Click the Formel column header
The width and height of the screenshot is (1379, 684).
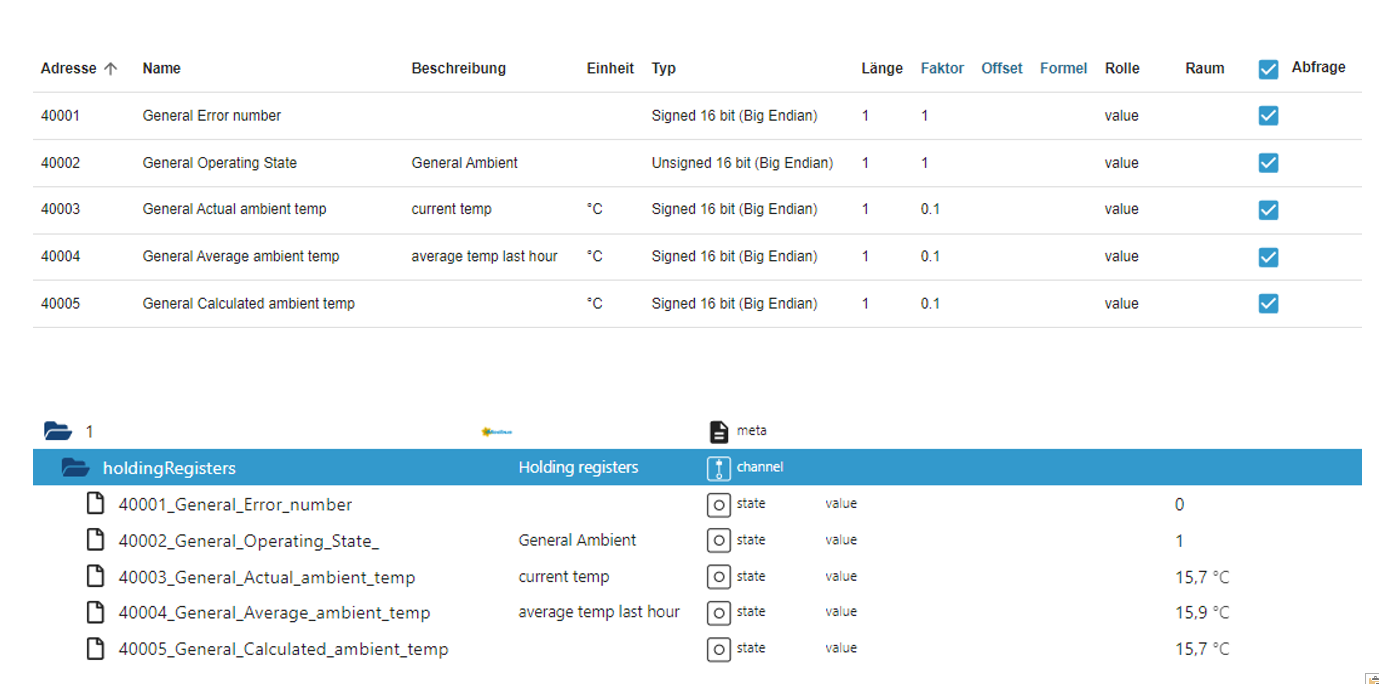[1063, 69]
